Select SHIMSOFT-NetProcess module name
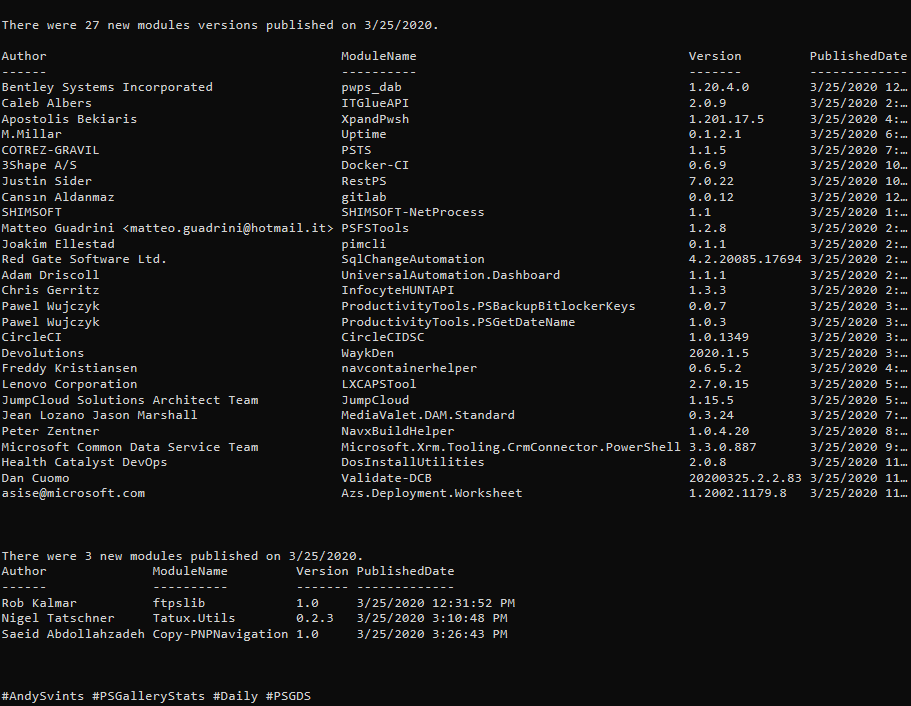This screenshot has width=911, height=706. pyautogui.click(x=413, y=212)
